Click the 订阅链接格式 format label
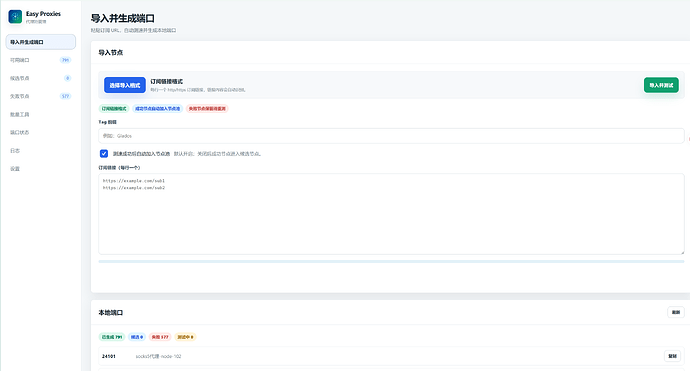Viewport: 690px width, 371px height. [x=166, y=81]
